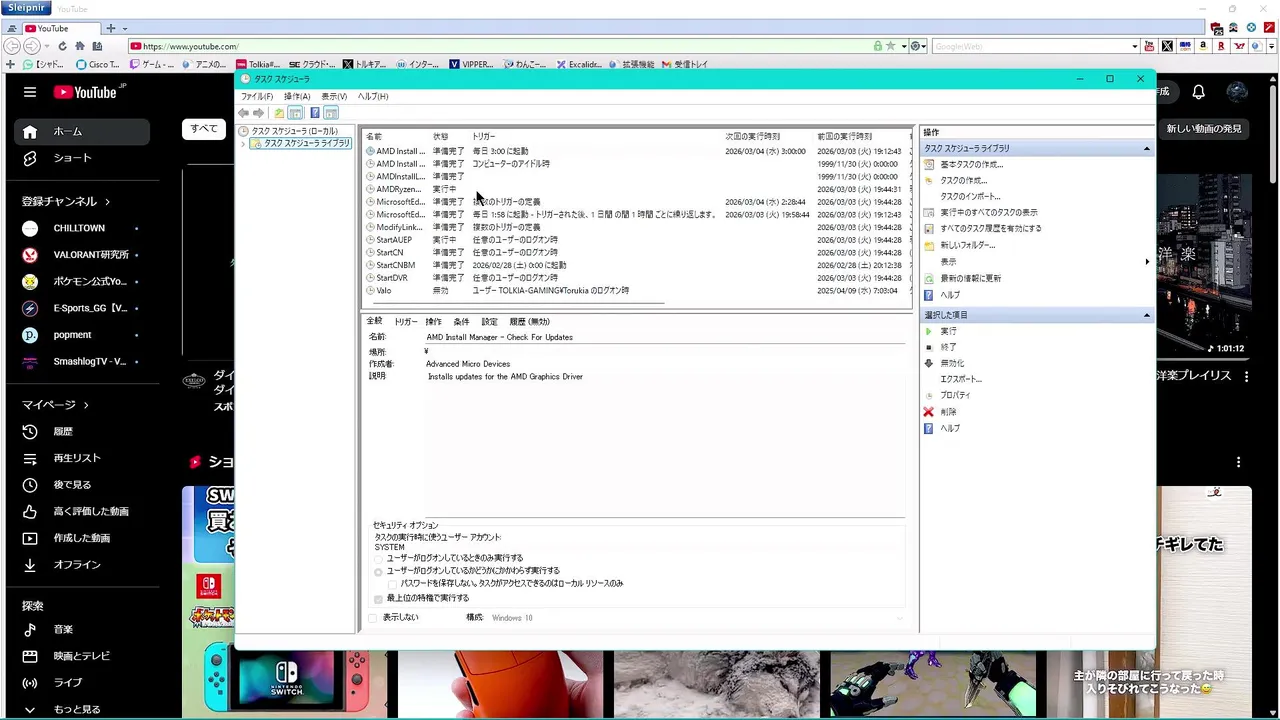Switch to the 条件 tab
This screenshot has height=720, width=1280.
tap(461, 322)
